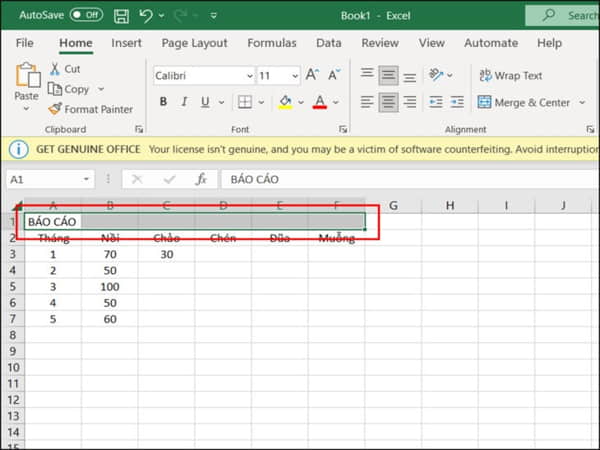Switch to the Page Layout tab

coord(194,43)
